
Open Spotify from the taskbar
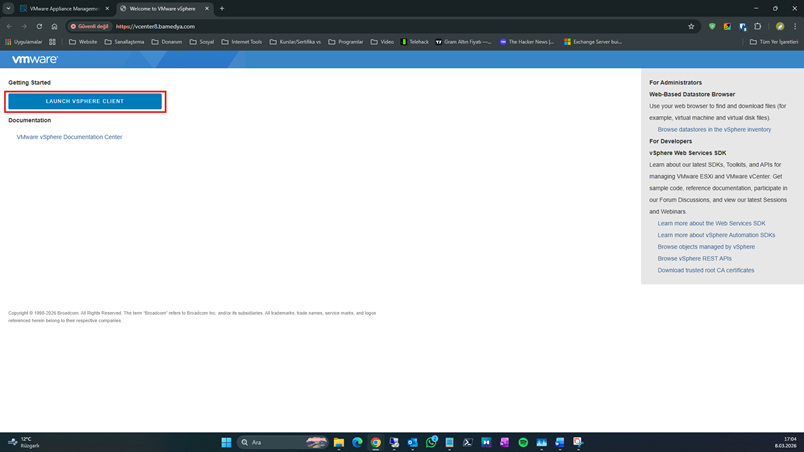point(523,442)
